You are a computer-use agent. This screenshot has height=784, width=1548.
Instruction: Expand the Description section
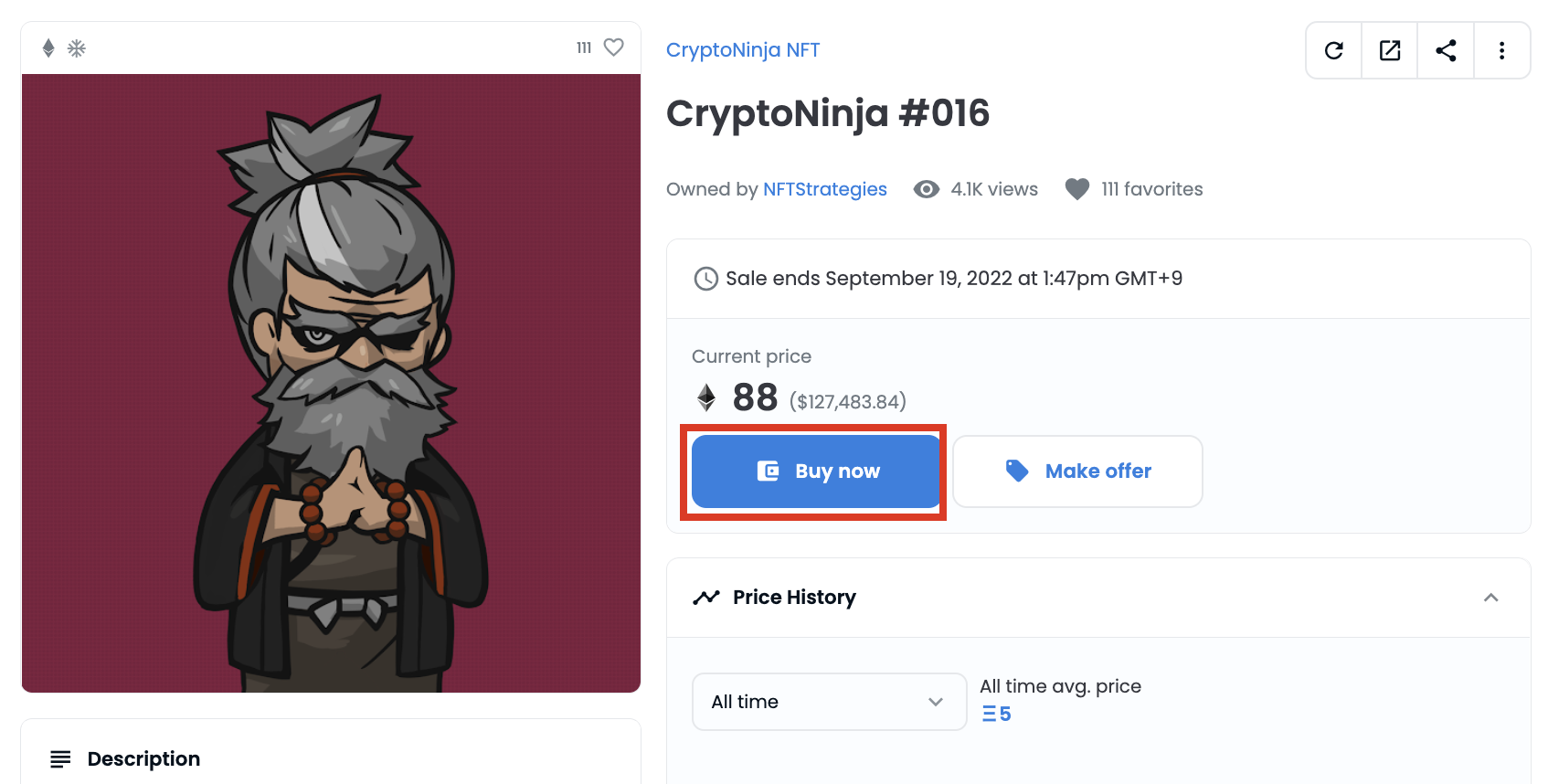143,758
